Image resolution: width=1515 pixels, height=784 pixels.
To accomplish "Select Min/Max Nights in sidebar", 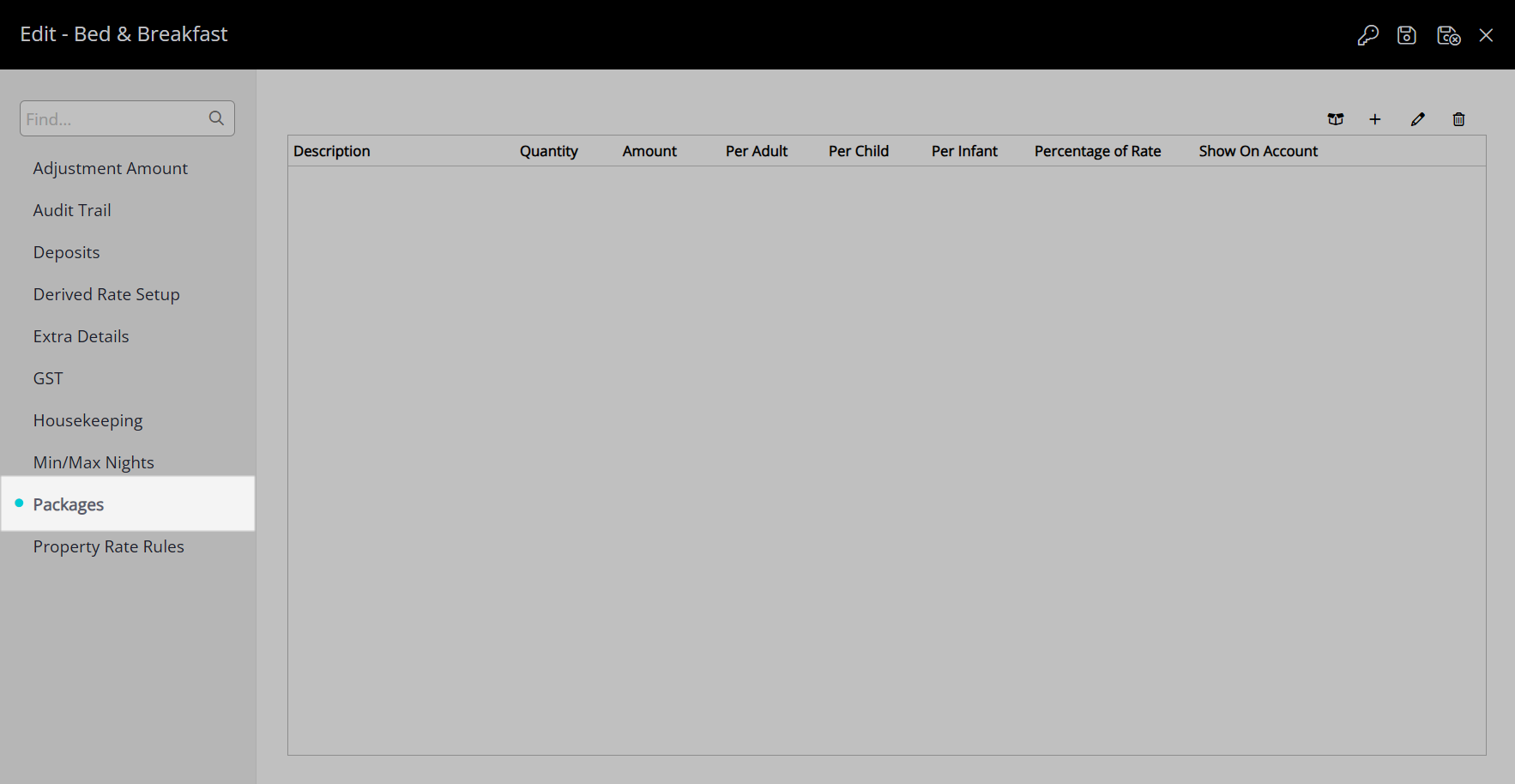I will pyautogui.click(x=94, y=462).
